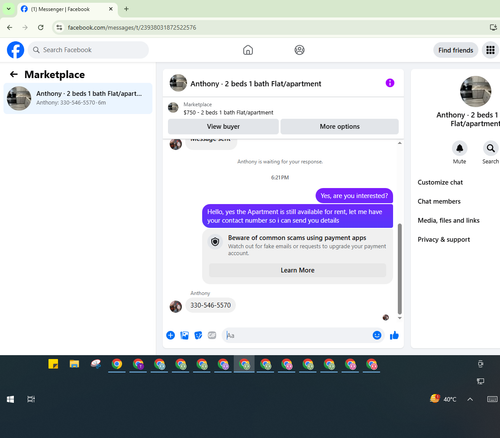This screenshot has width=500, height=438.
Task: Close the Messenger browser tab
Action: (111, 9)
